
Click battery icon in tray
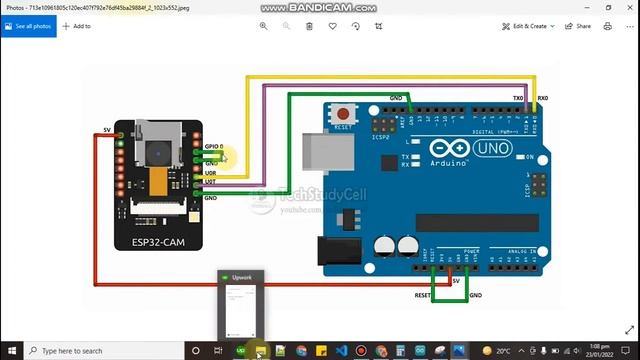[x=555, y=351]
